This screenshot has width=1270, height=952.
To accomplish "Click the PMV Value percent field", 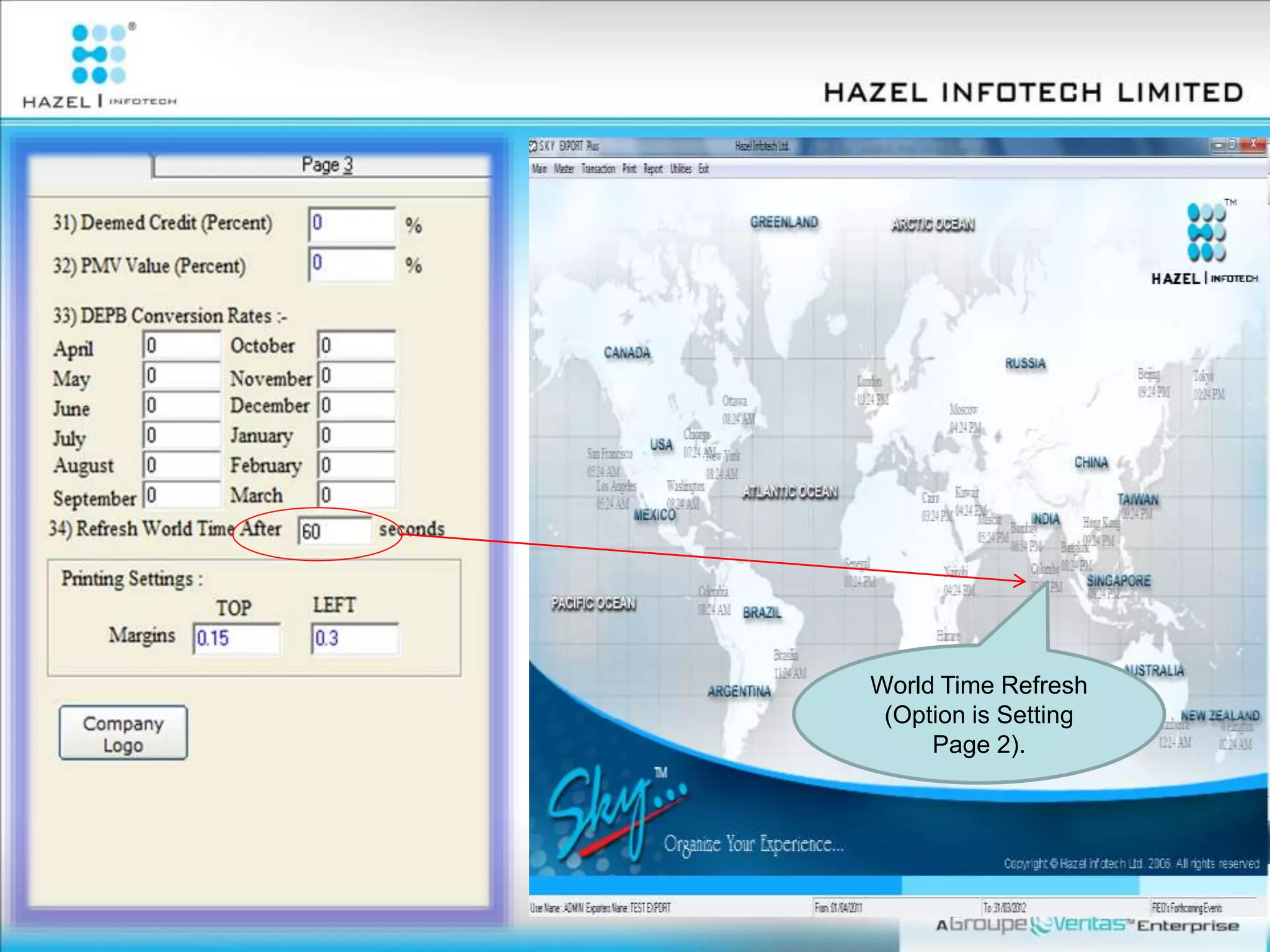I will [x=352, y=264].
